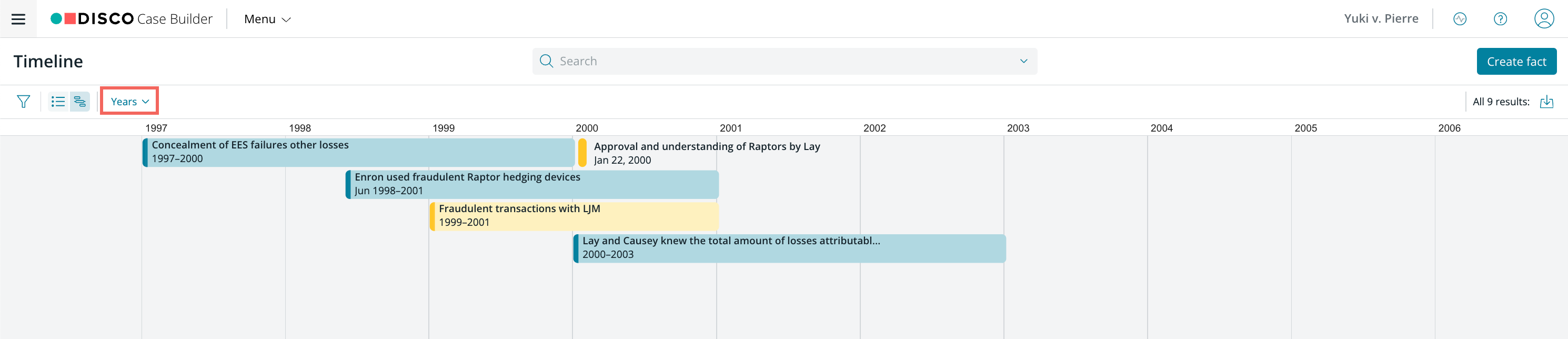Screen dimensions: 1568x339
Task: Download all 9 results
Action: 1547,102
